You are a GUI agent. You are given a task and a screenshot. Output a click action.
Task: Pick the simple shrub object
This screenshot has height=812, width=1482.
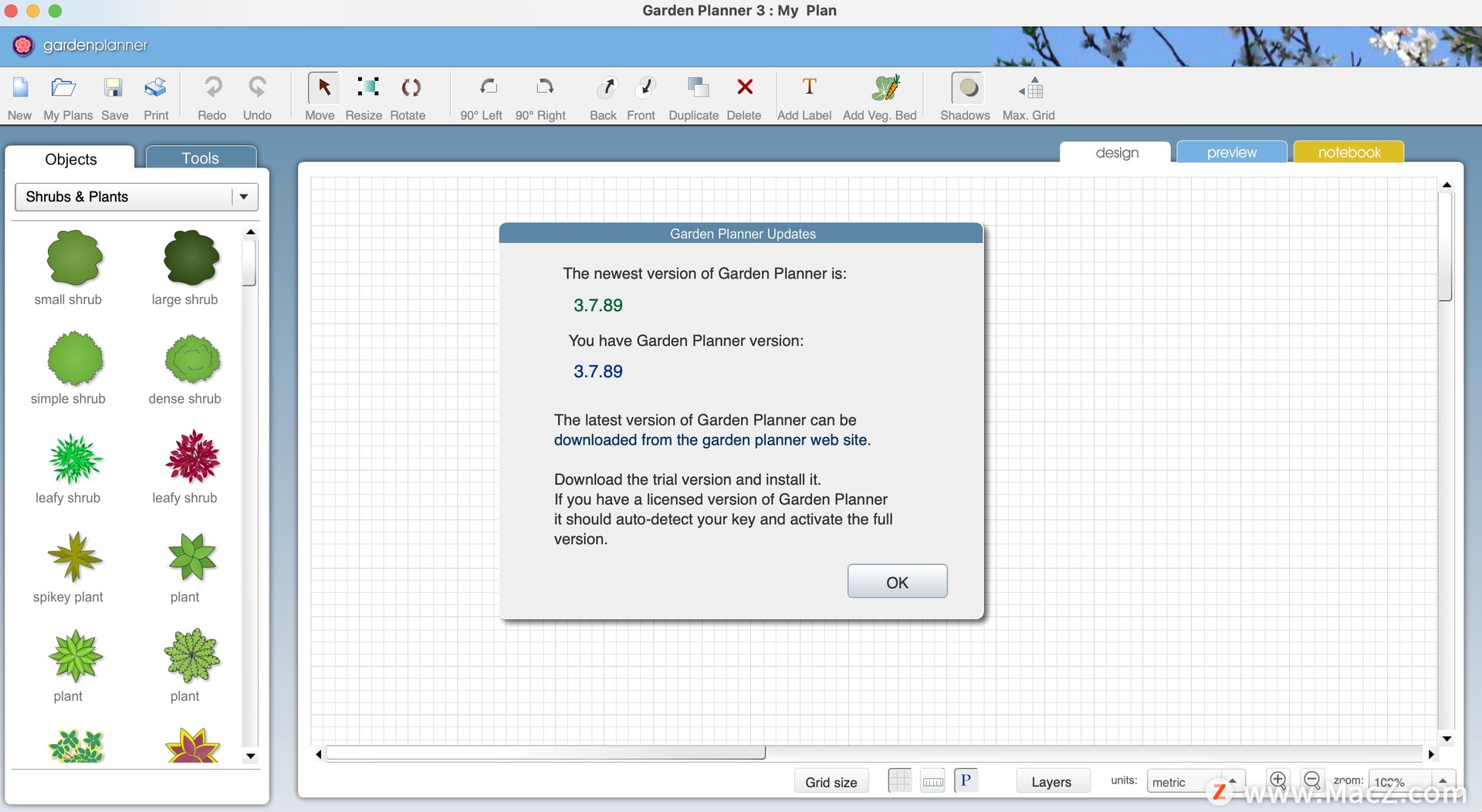74,358
